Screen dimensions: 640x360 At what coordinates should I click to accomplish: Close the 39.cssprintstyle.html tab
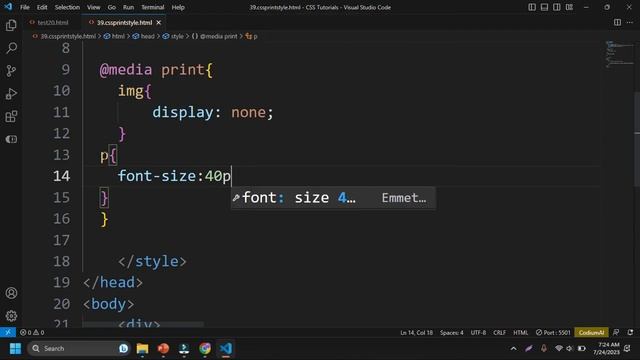click(x=159, y=22)
